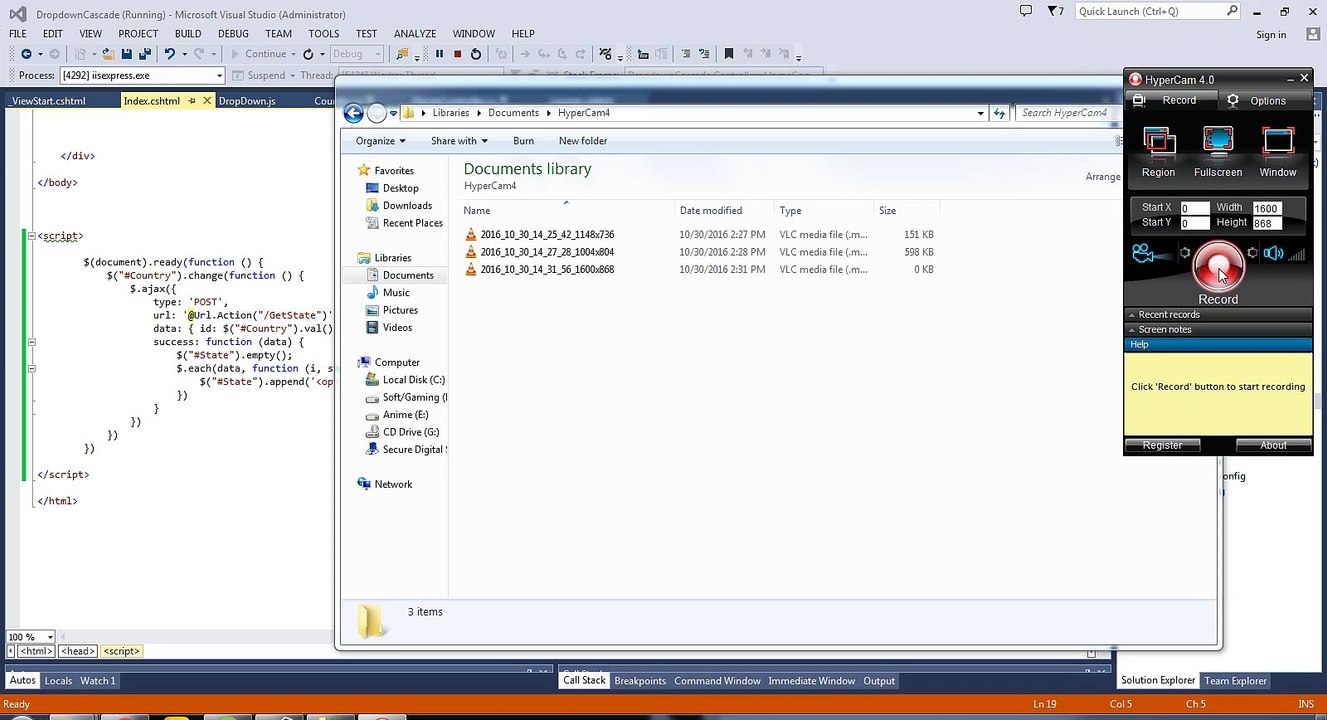Click Save All icon in toolbar
Screen dimensions: 1327x720
pos(145,54)
